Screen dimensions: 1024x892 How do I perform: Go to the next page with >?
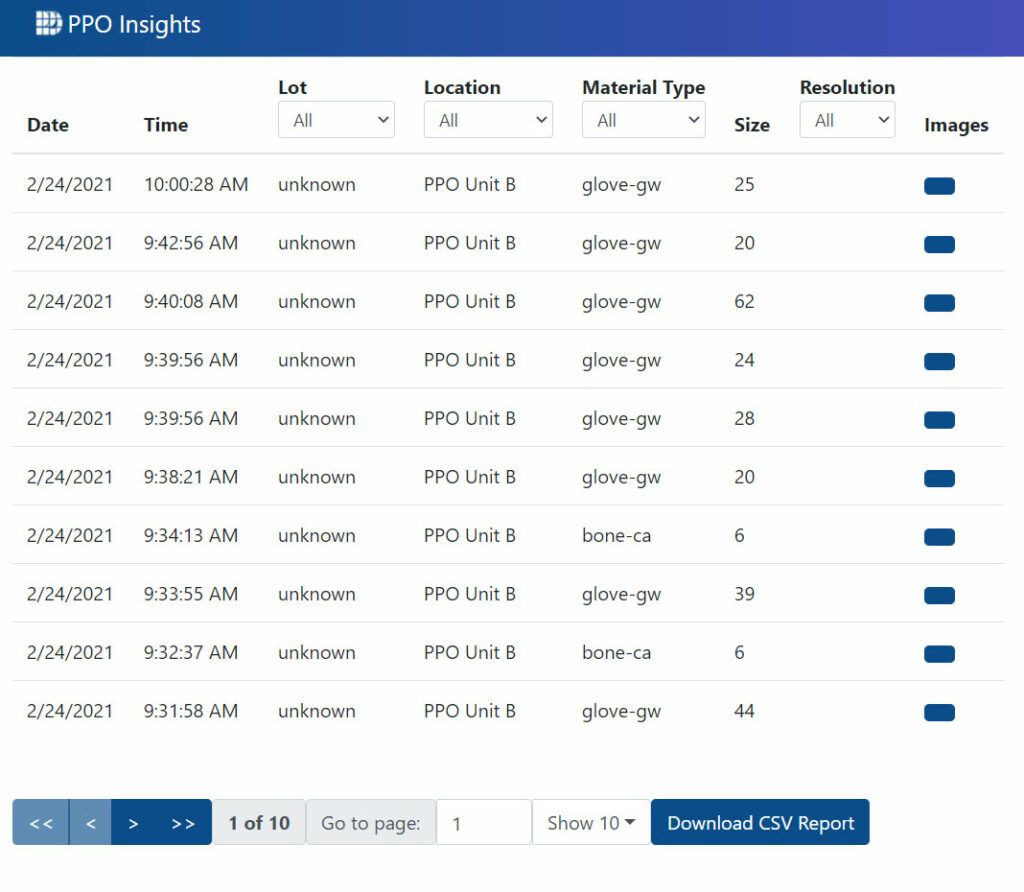pos(133,822)
